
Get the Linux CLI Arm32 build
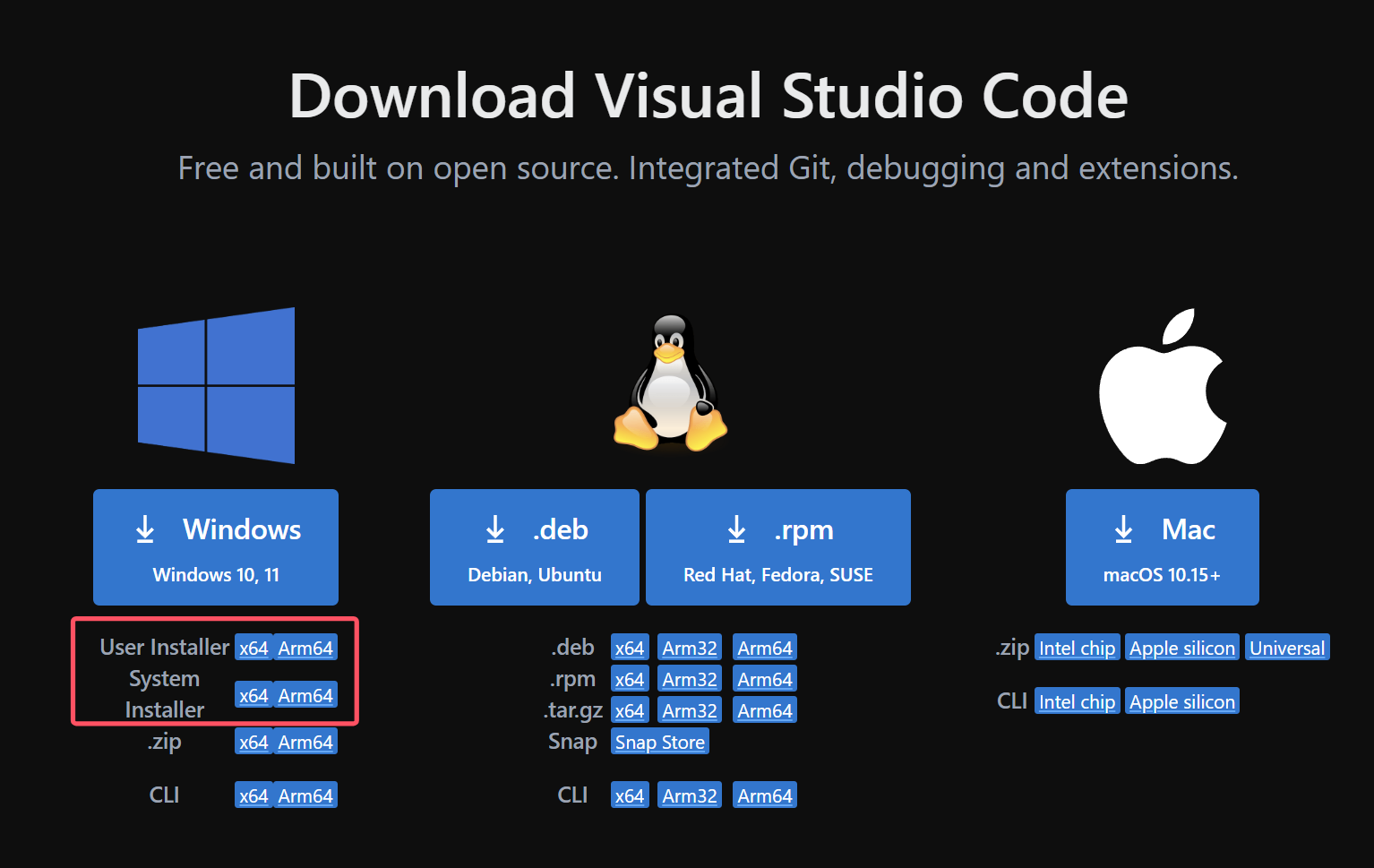click(690, 795)
